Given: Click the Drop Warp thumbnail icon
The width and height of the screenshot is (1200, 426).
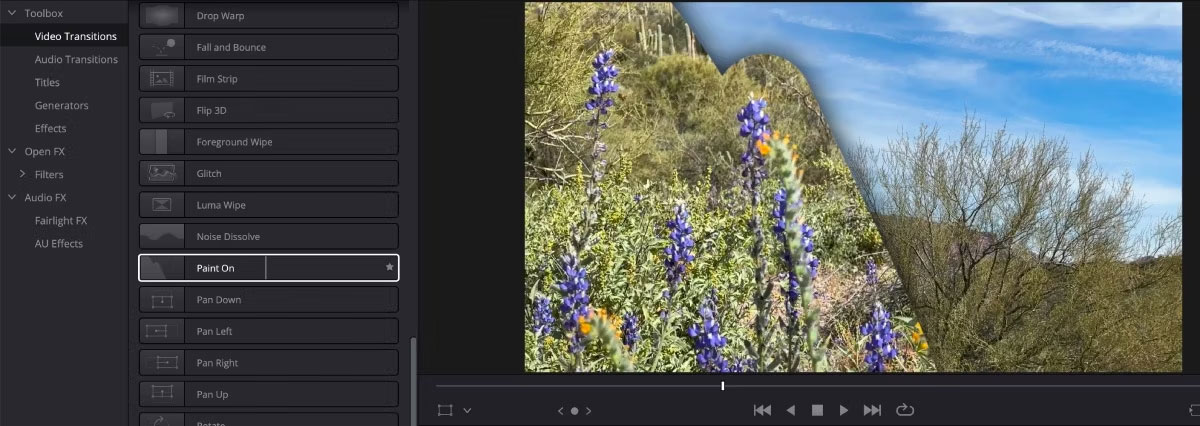Looking at the screenshot, I should [161, 16].
